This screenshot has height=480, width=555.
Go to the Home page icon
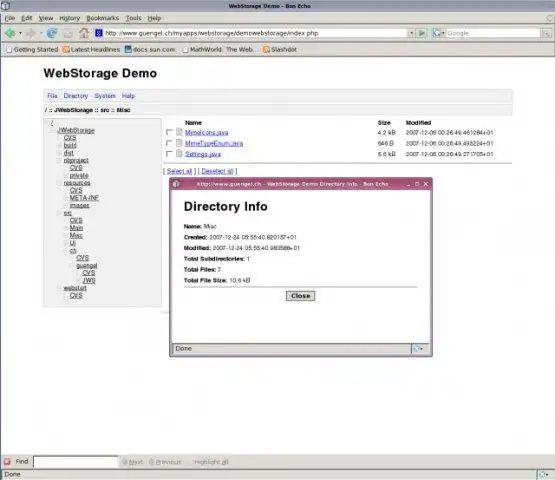(84, 33)
